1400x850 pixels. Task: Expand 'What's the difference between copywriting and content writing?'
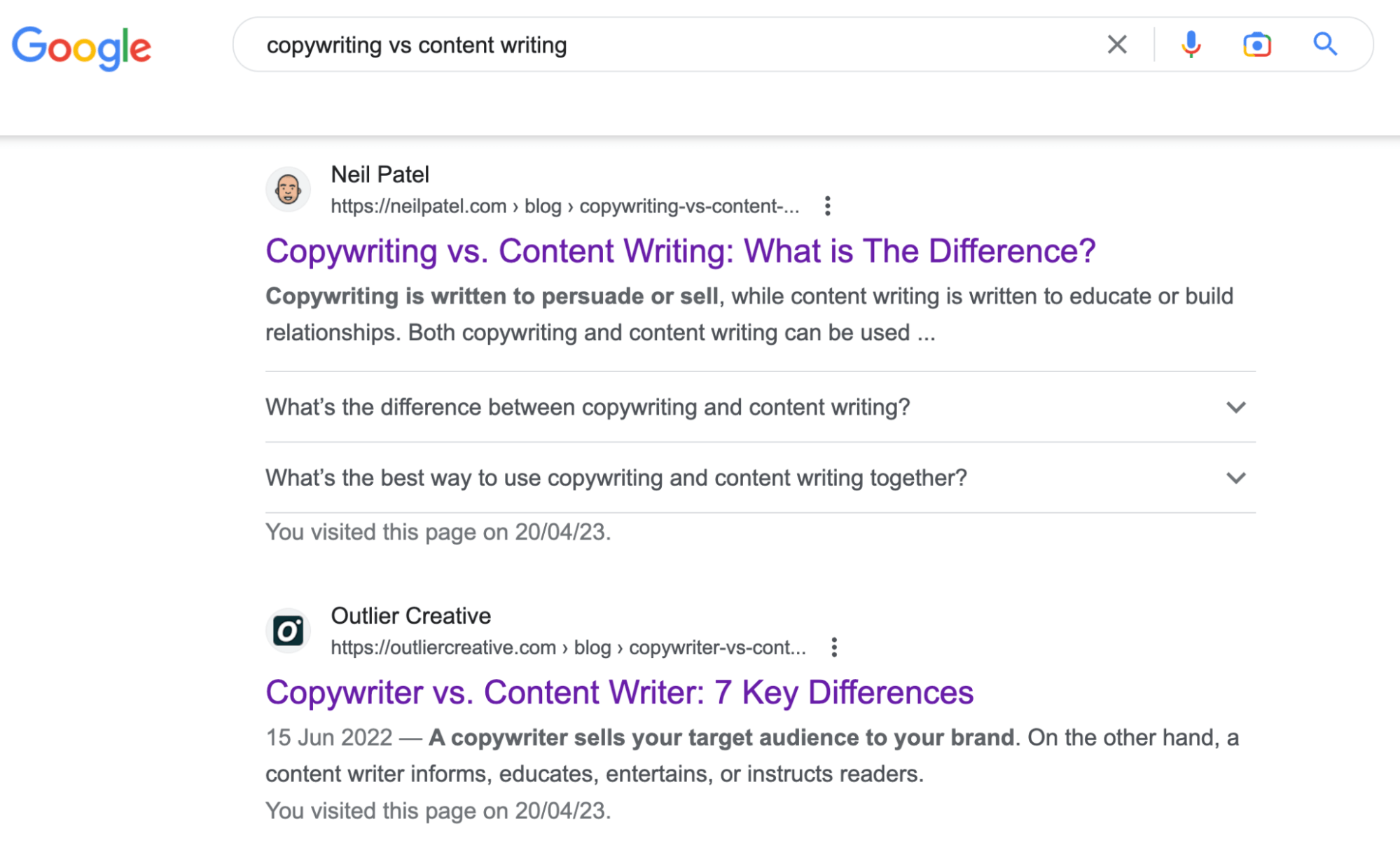[x=587, y=406]
